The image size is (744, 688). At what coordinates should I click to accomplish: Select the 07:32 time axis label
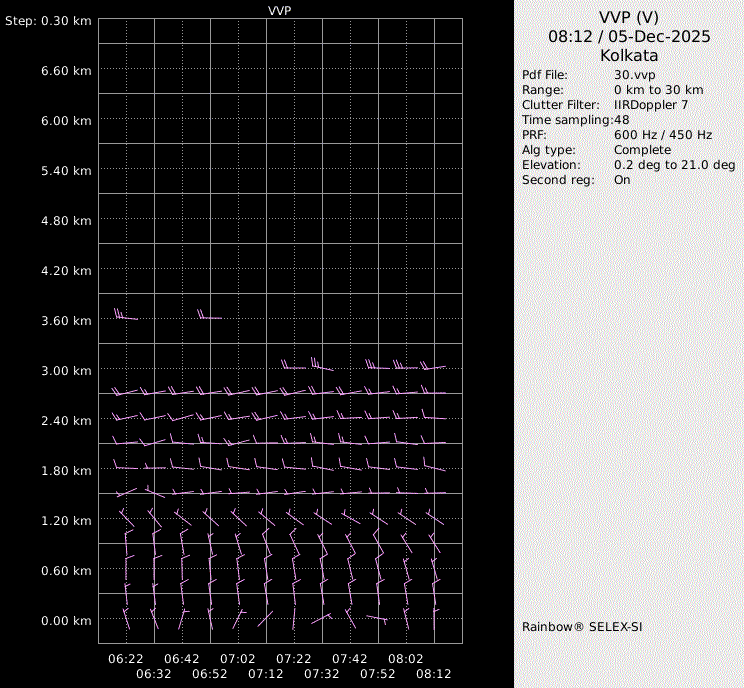pos(322,674)
